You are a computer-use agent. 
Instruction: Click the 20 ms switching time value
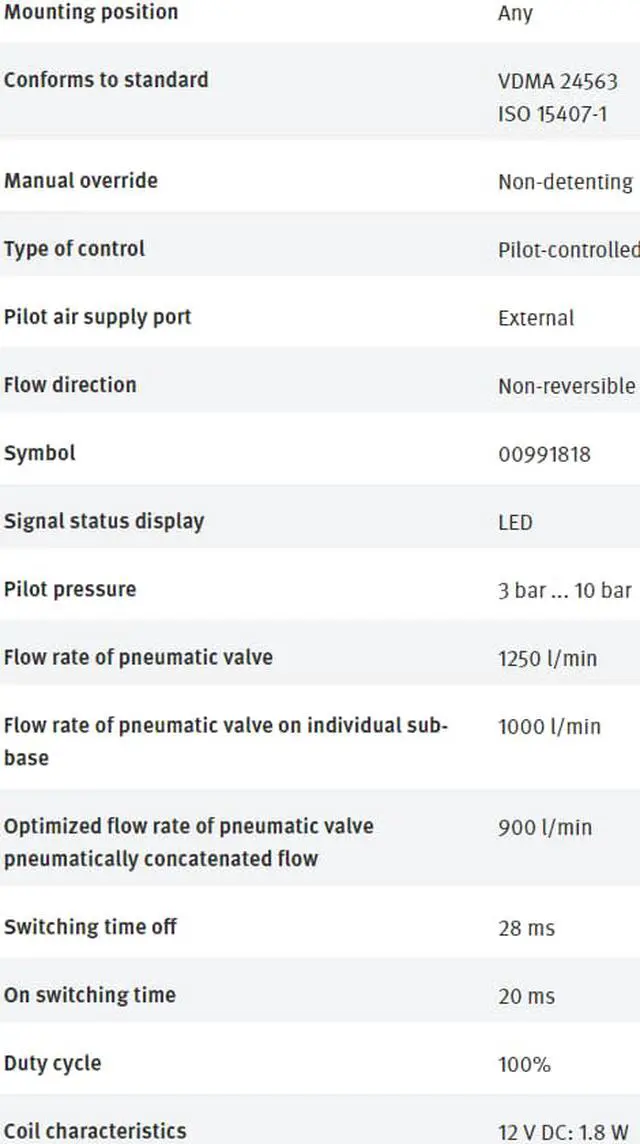point(526,996)
